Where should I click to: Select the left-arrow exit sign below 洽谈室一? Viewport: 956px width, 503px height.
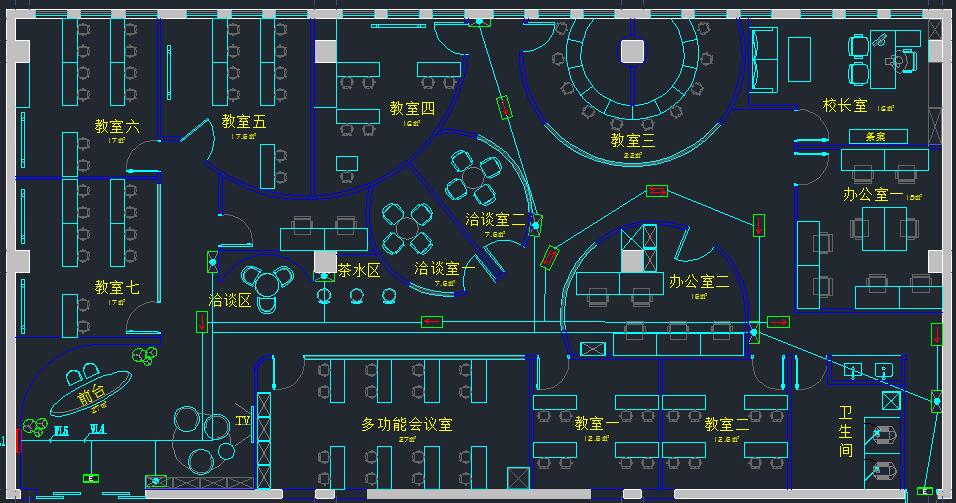pyautogui.click(x=432, y=321)
